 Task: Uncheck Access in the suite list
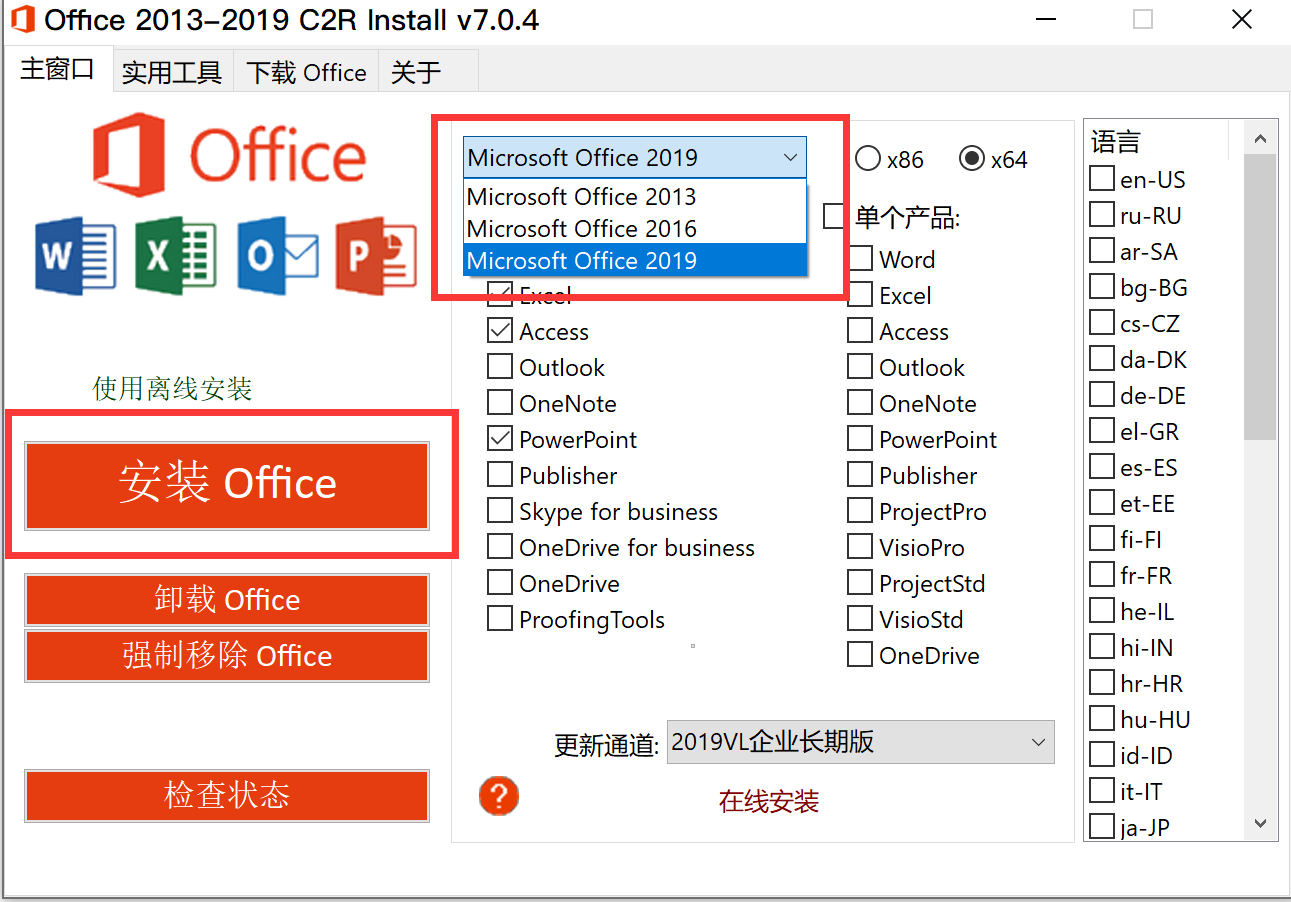(x=500, y=331)
